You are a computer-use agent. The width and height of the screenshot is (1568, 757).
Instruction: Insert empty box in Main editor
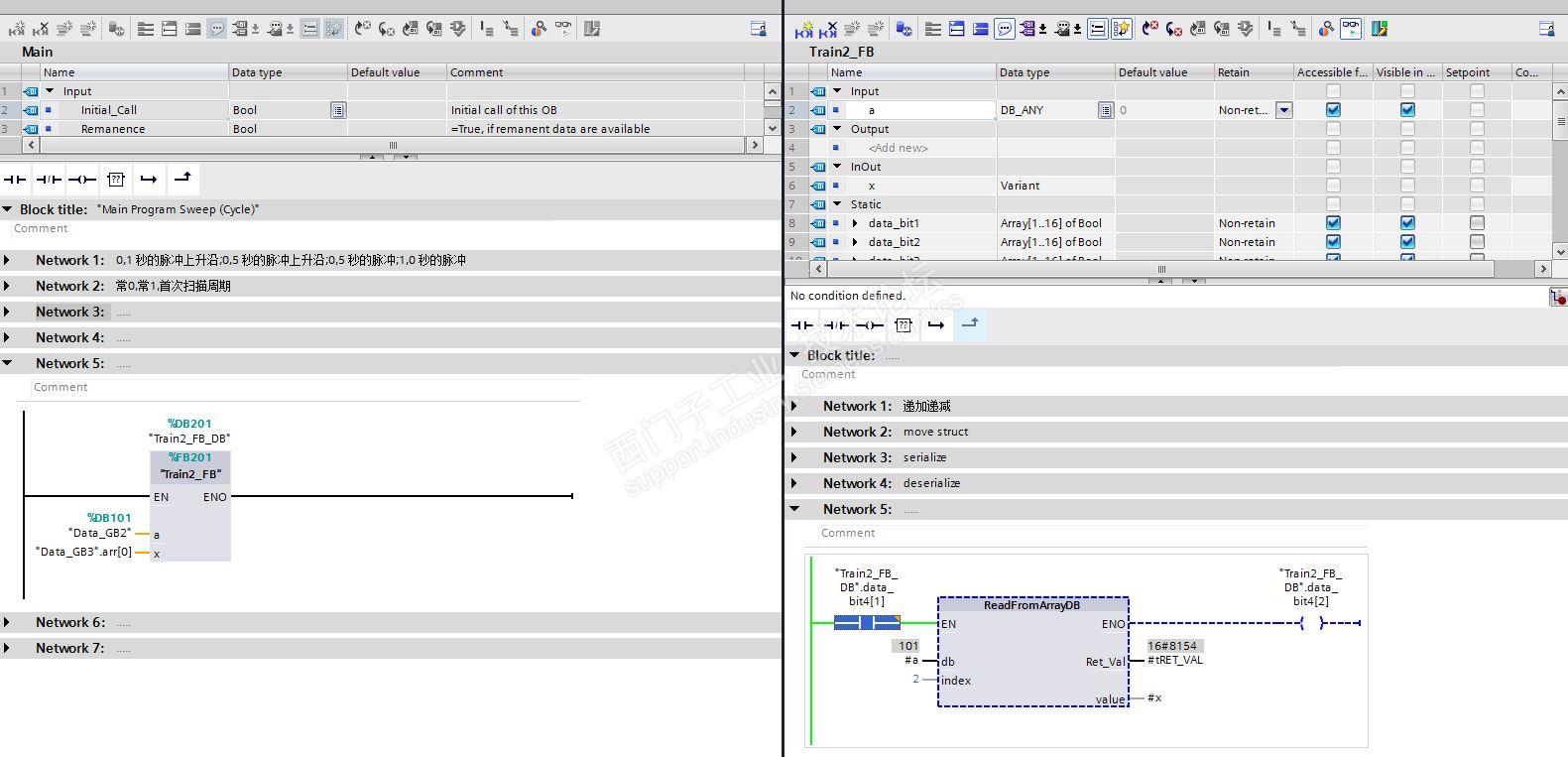[116, 180]
